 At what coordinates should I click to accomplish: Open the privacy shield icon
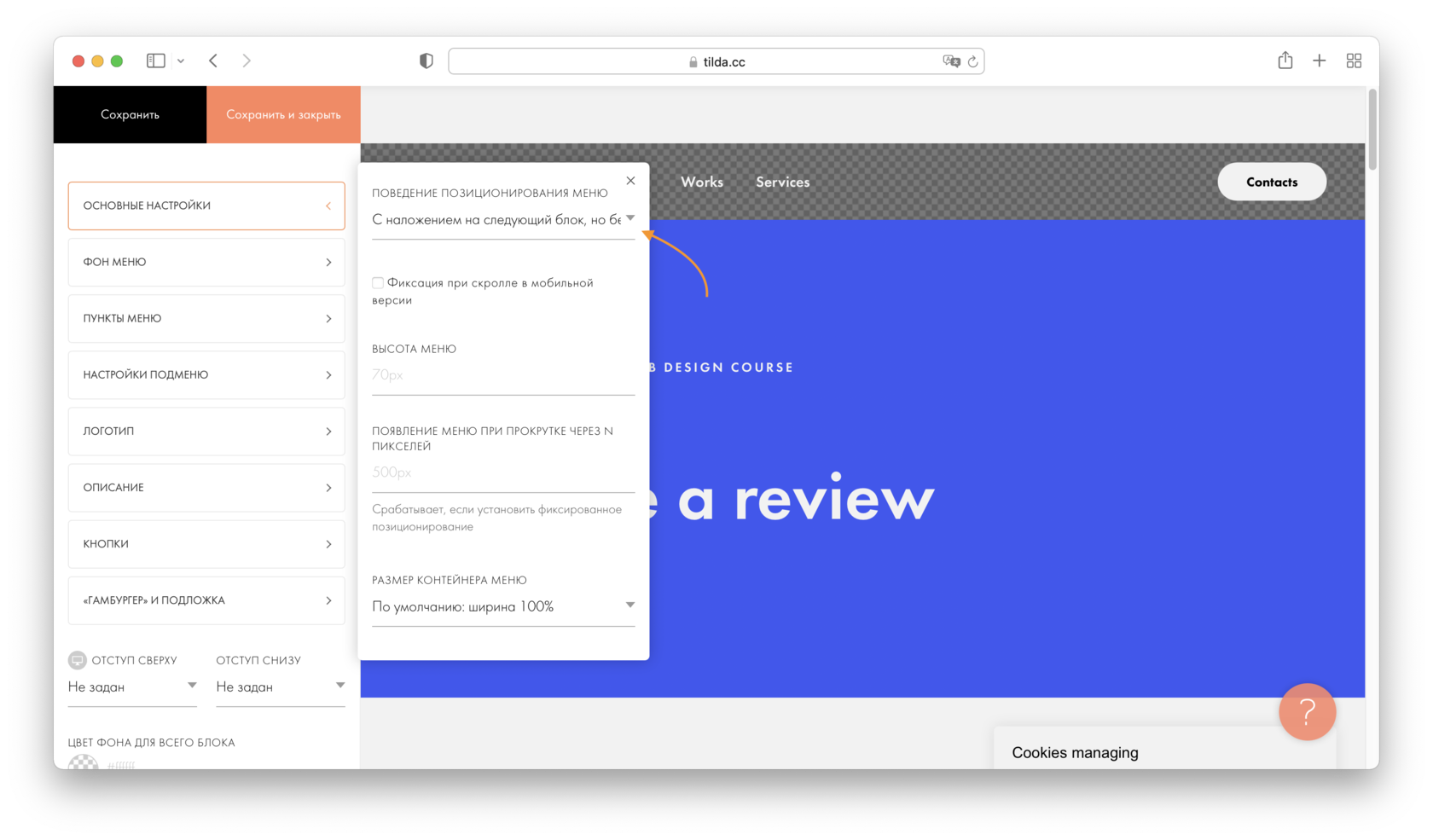click(426, 61)
